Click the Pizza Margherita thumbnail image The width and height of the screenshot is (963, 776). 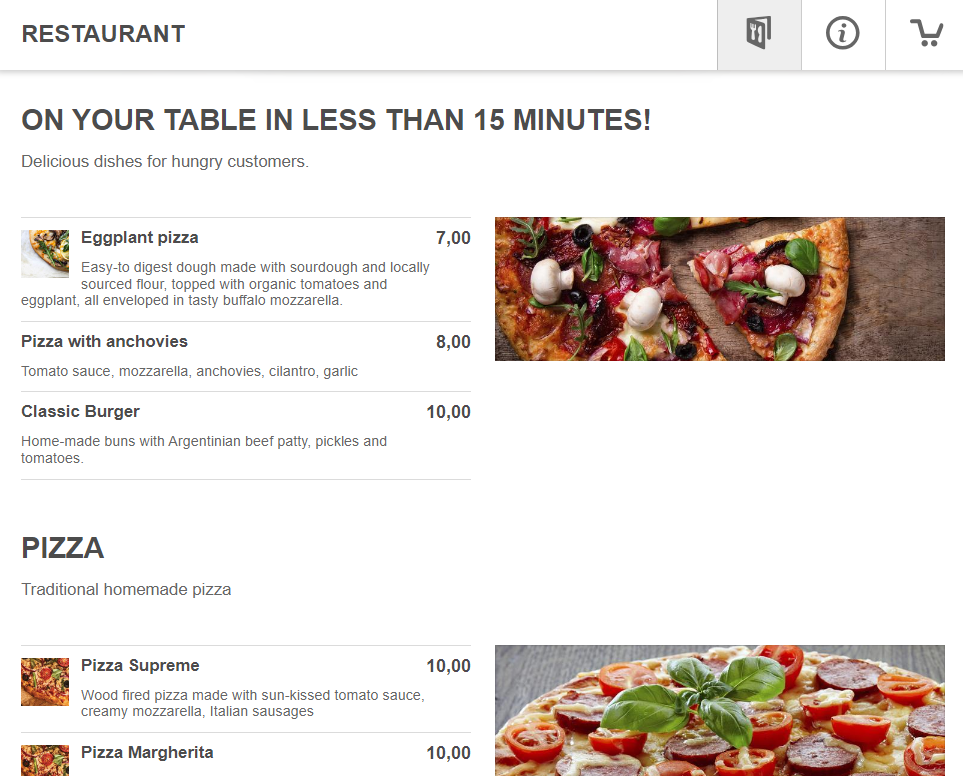[x=44, y=760]
